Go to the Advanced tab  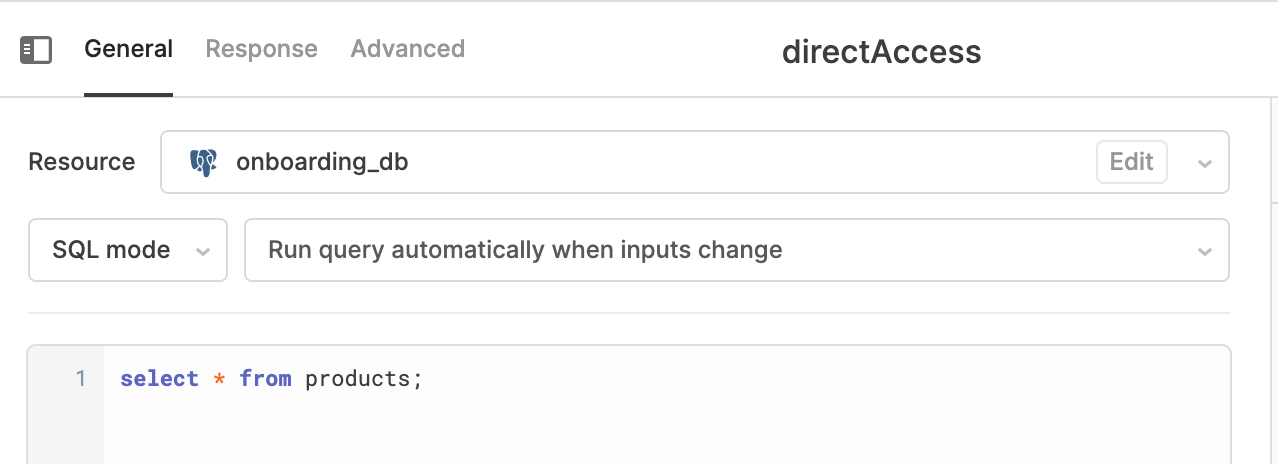pyautogui.click(x=408, y=49)
